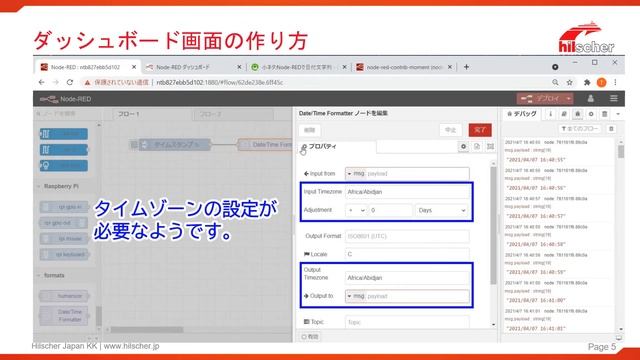
Task: Open a new browser tab with plus
Action: (466, 67)
